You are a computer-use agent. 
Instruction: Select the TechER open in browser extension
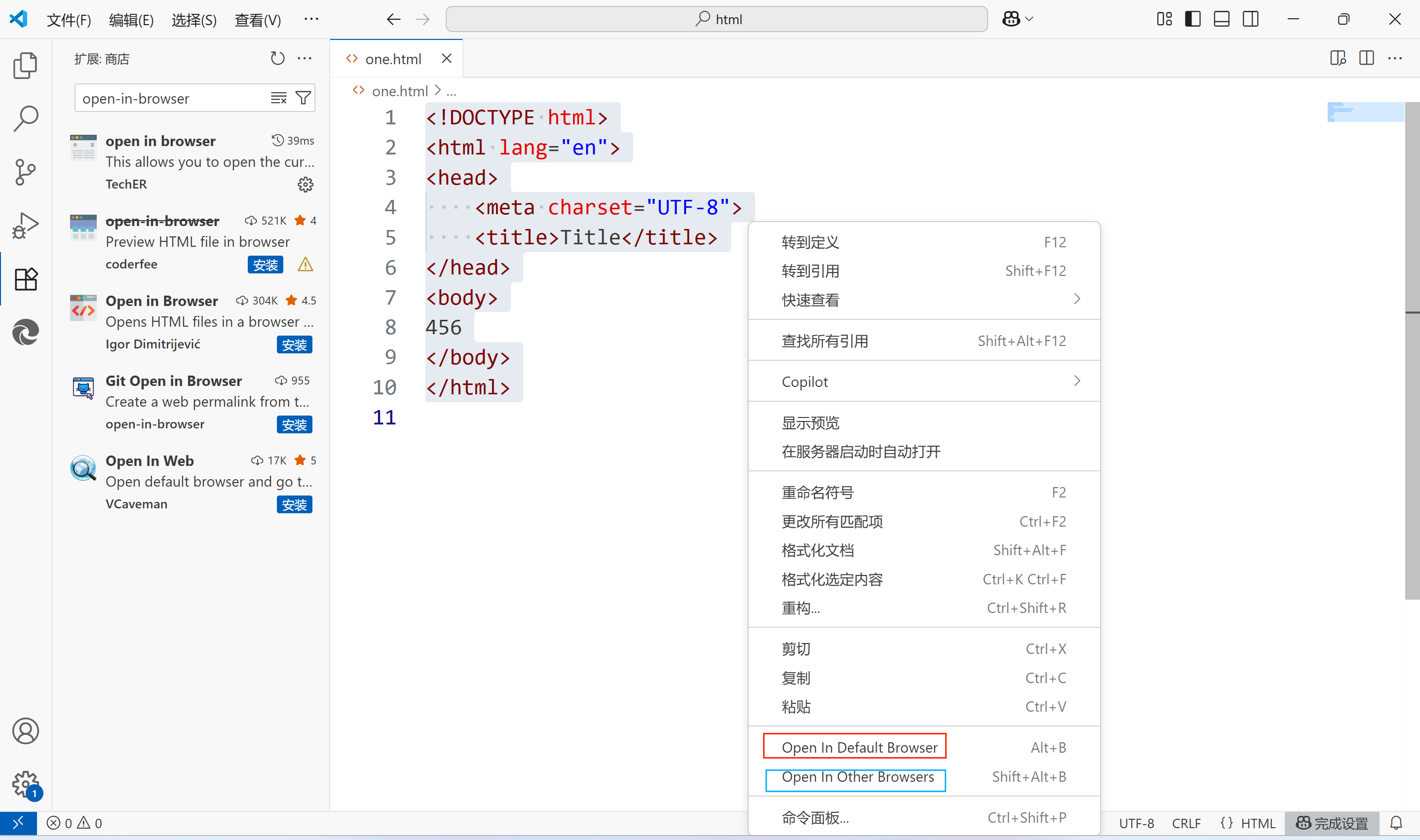[x=192, y=162]
